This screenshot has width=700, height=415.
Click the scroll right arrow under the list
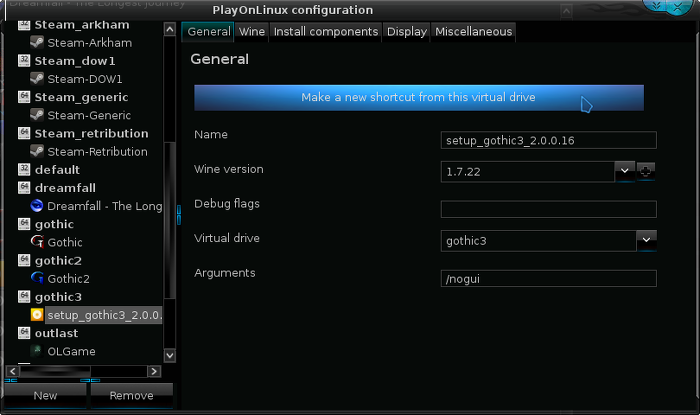[x=154, y=371]
